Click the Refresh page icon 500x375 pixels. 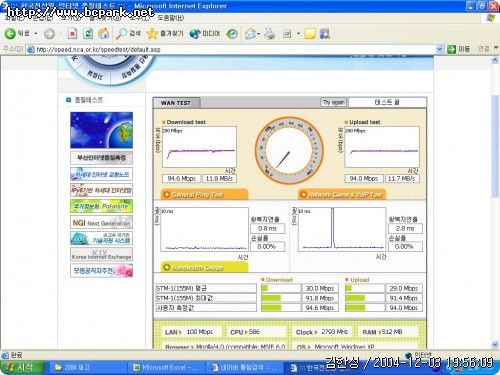pos(88,33)
